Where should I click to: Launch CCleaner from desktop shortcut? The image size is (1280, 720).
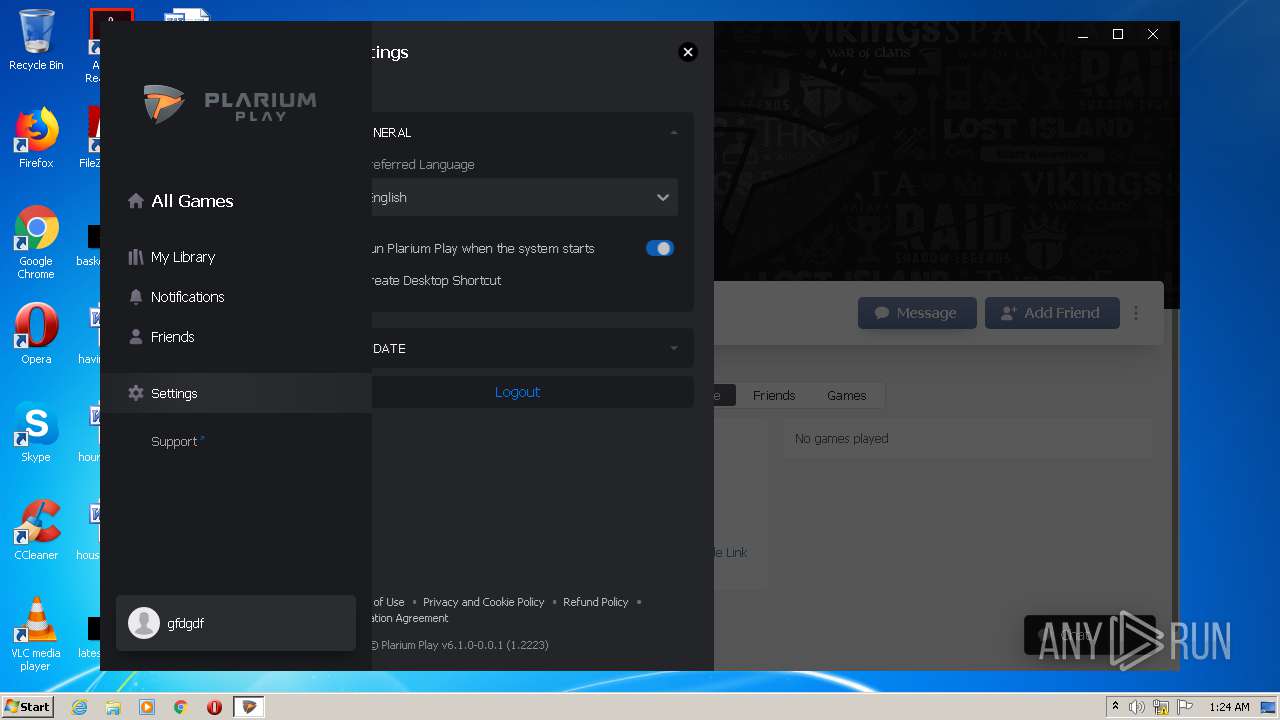pos(36,530)
